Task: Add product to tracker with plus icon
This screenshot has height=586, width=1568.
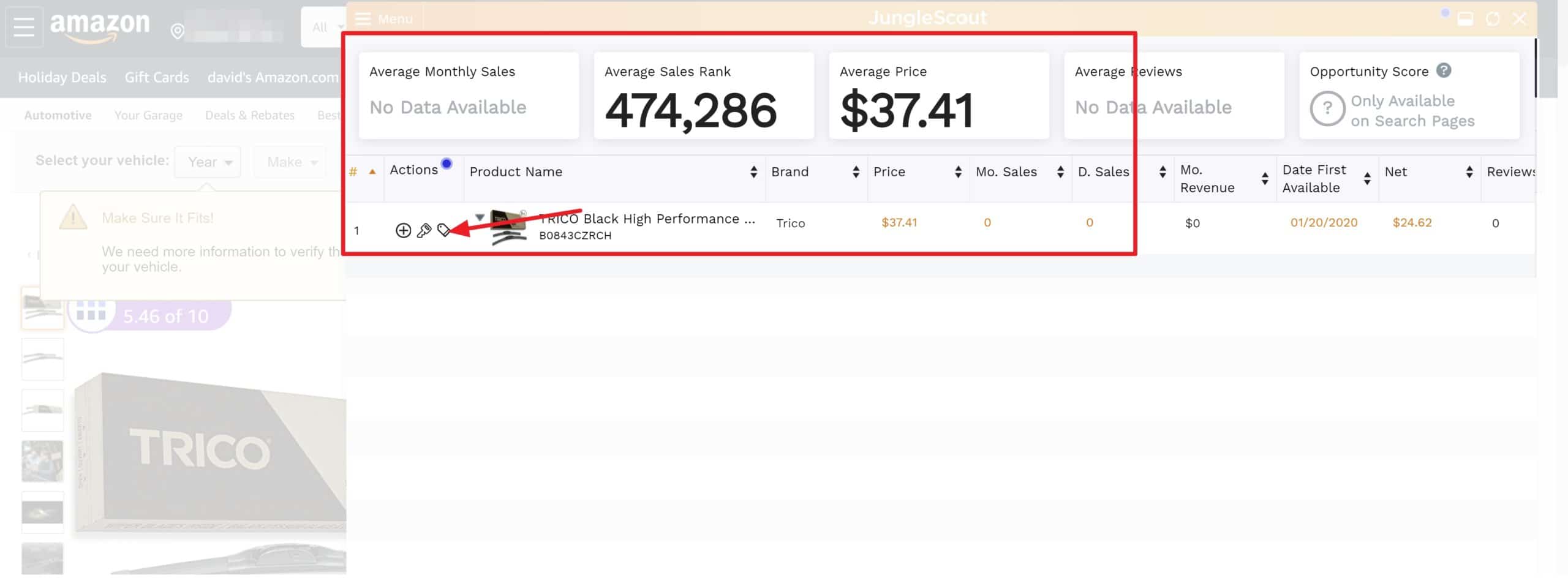Action: coord(403,230)
